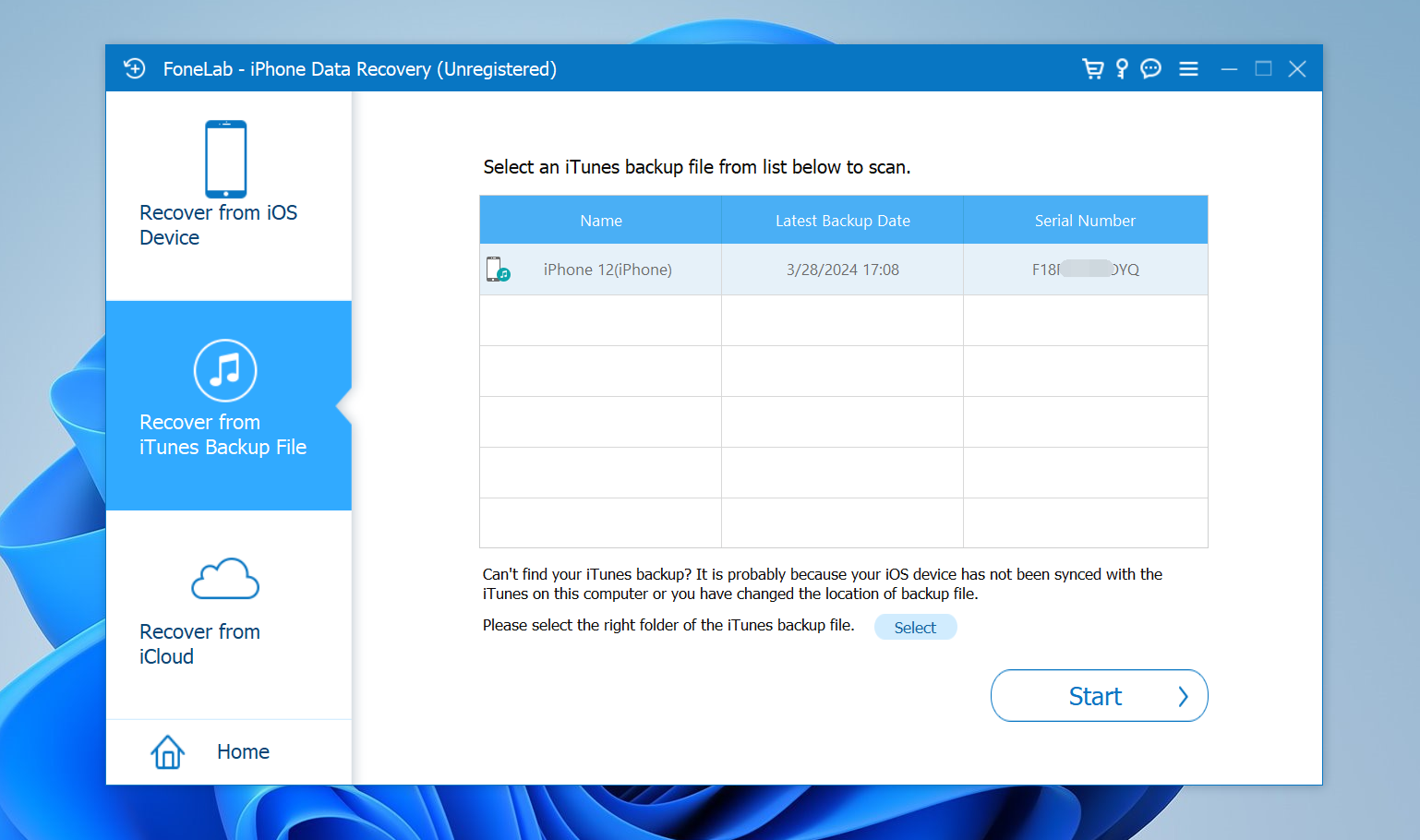The image size is (1420, 840).
Task: Click the Serial Number column header
Action: (x=1085, y=221)
